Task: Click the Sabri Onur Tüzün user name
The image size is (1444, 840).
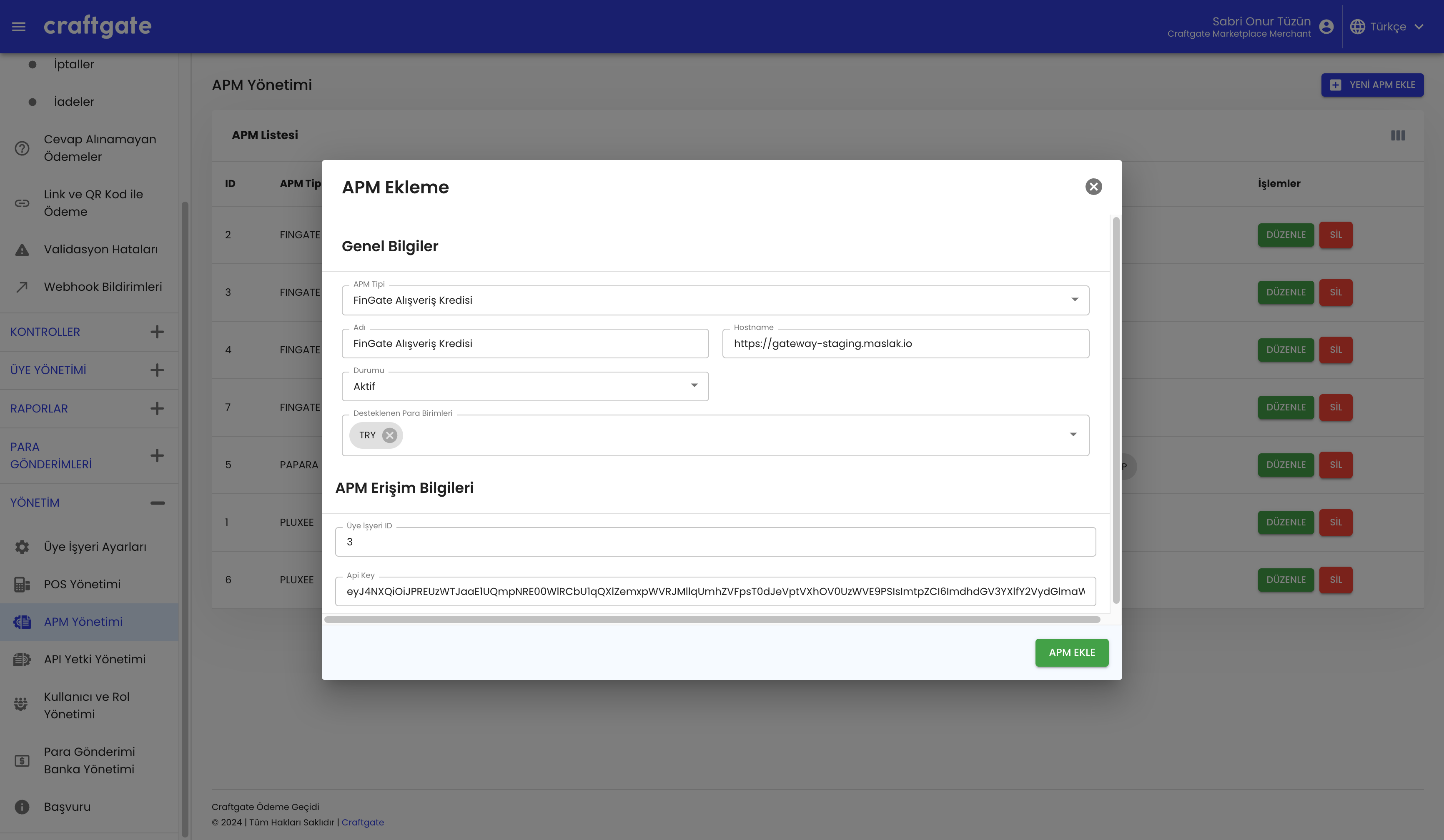Action: [1261, 21]
